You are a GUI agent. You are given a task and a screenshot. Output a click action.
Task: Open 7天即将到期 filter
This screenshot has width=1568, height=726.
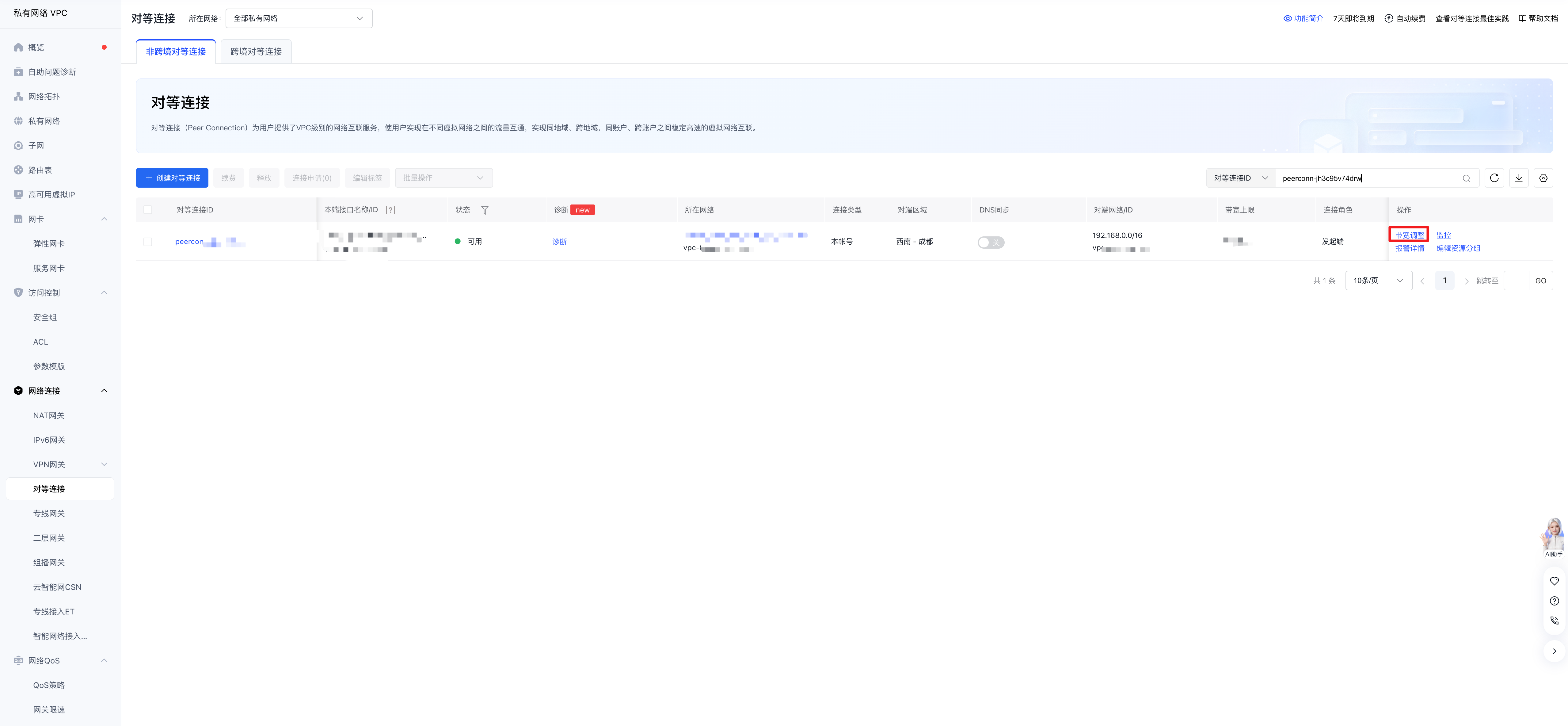(x=1354, y=18)
